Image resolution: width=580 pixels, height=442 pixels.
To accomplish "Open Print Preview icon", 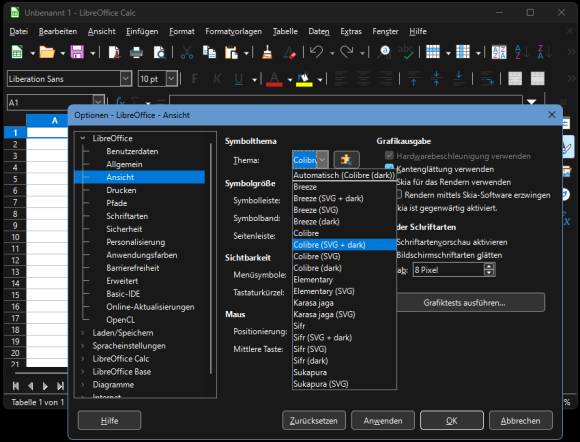I will click(x=159, y=52).
